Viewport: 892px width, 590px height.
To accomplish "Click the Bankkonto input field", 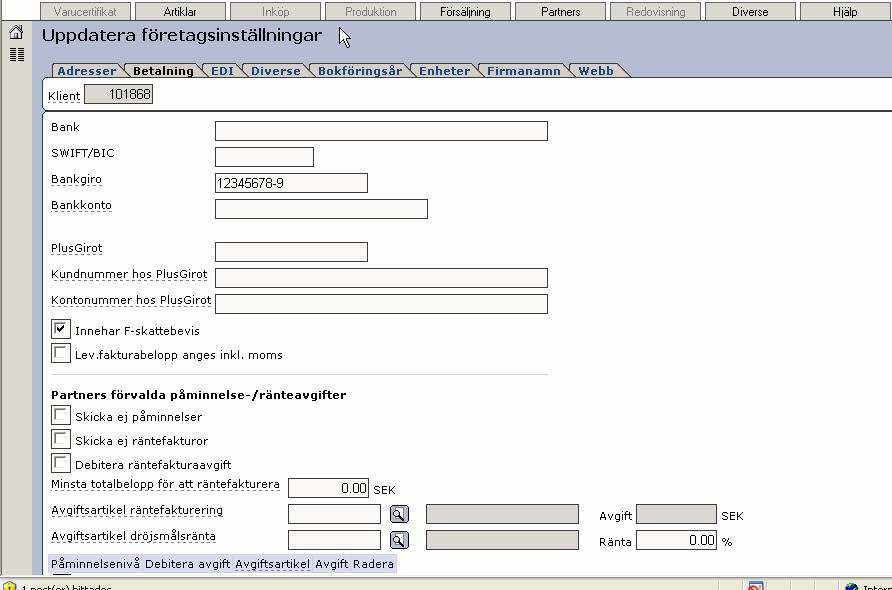I will click(321, 209).
